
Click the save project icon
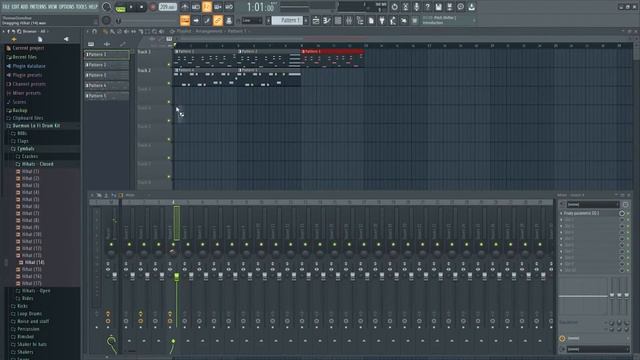coord(438,7)
